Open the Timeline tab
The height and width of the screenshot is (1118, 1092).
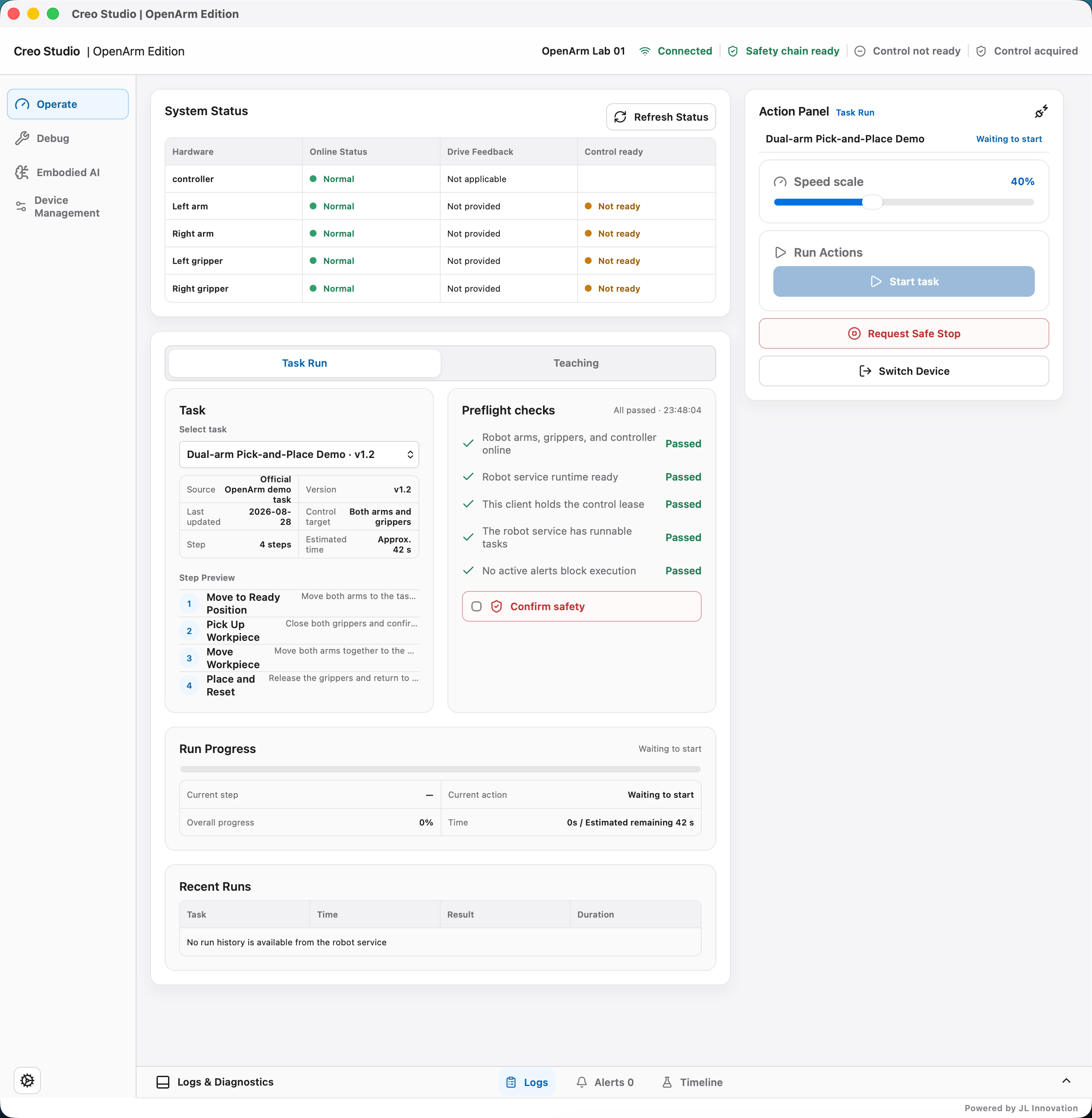[x=692, y=1082]
